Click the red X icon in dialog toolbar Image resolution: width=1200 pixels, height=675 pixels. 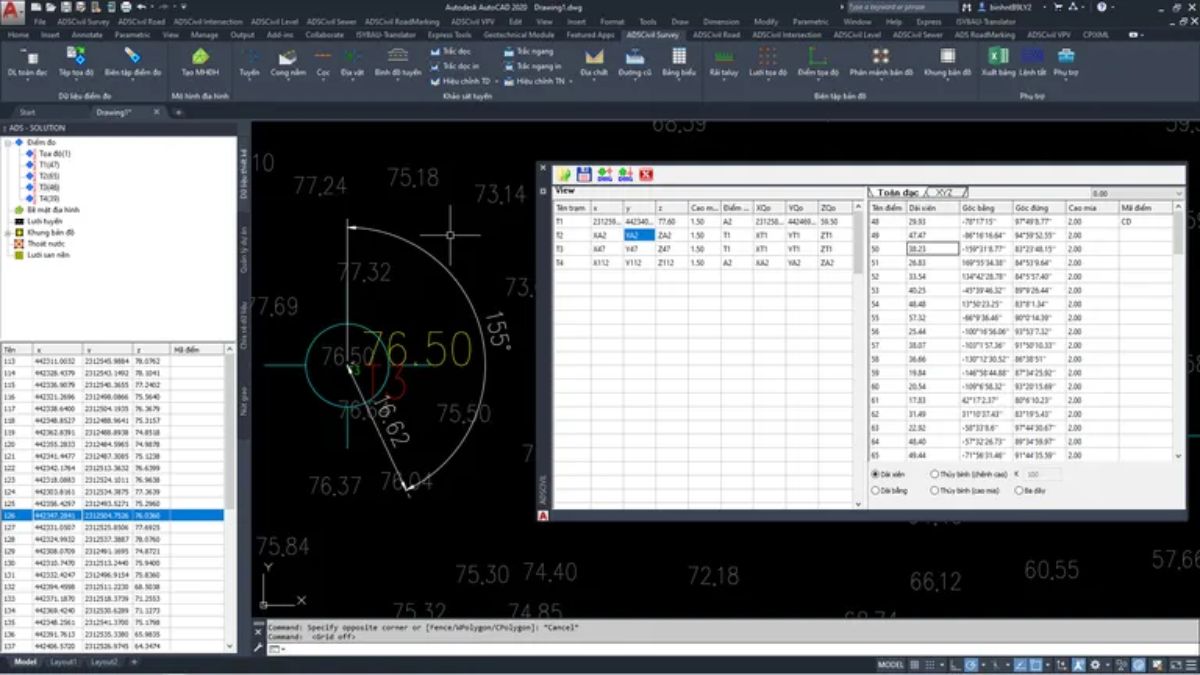tap(645, 174)
